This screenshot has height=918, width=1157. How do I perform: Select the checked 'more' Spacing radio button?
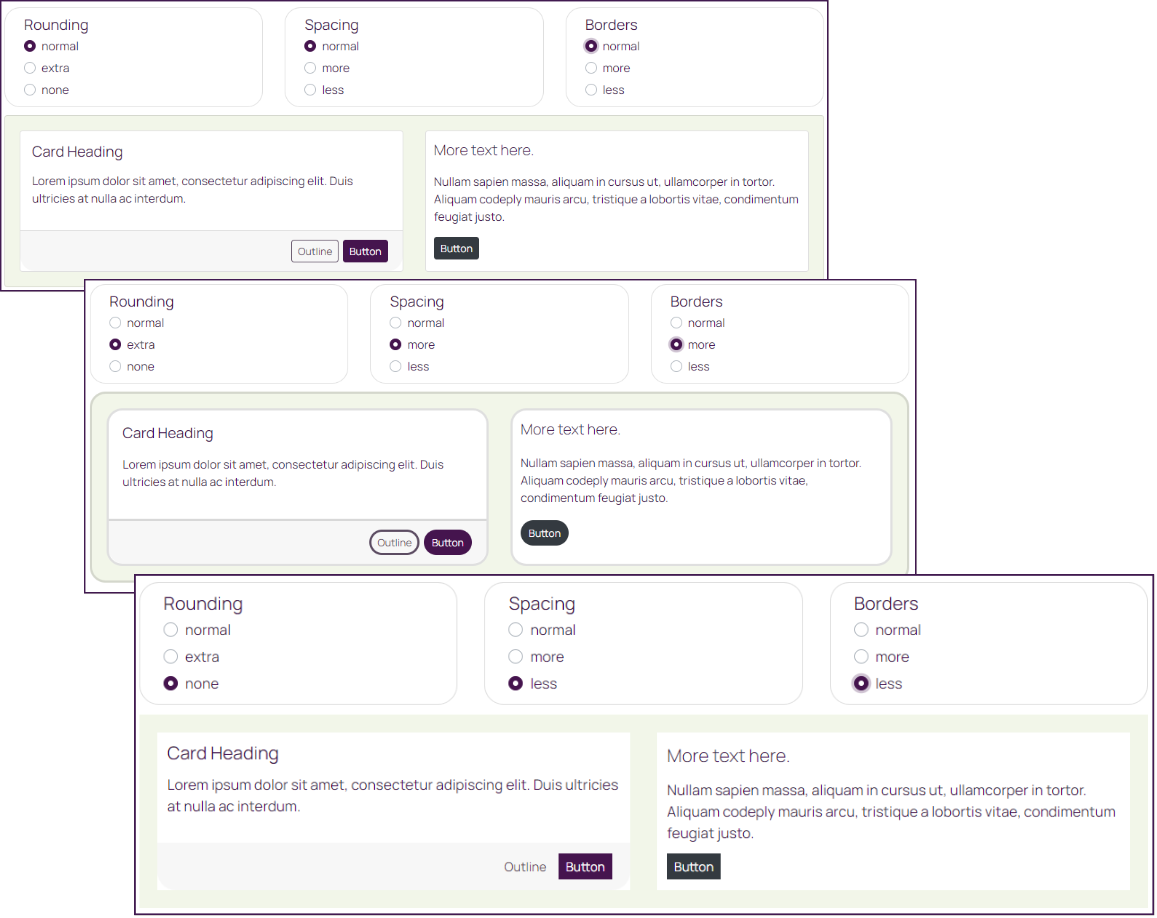(396, 345)
